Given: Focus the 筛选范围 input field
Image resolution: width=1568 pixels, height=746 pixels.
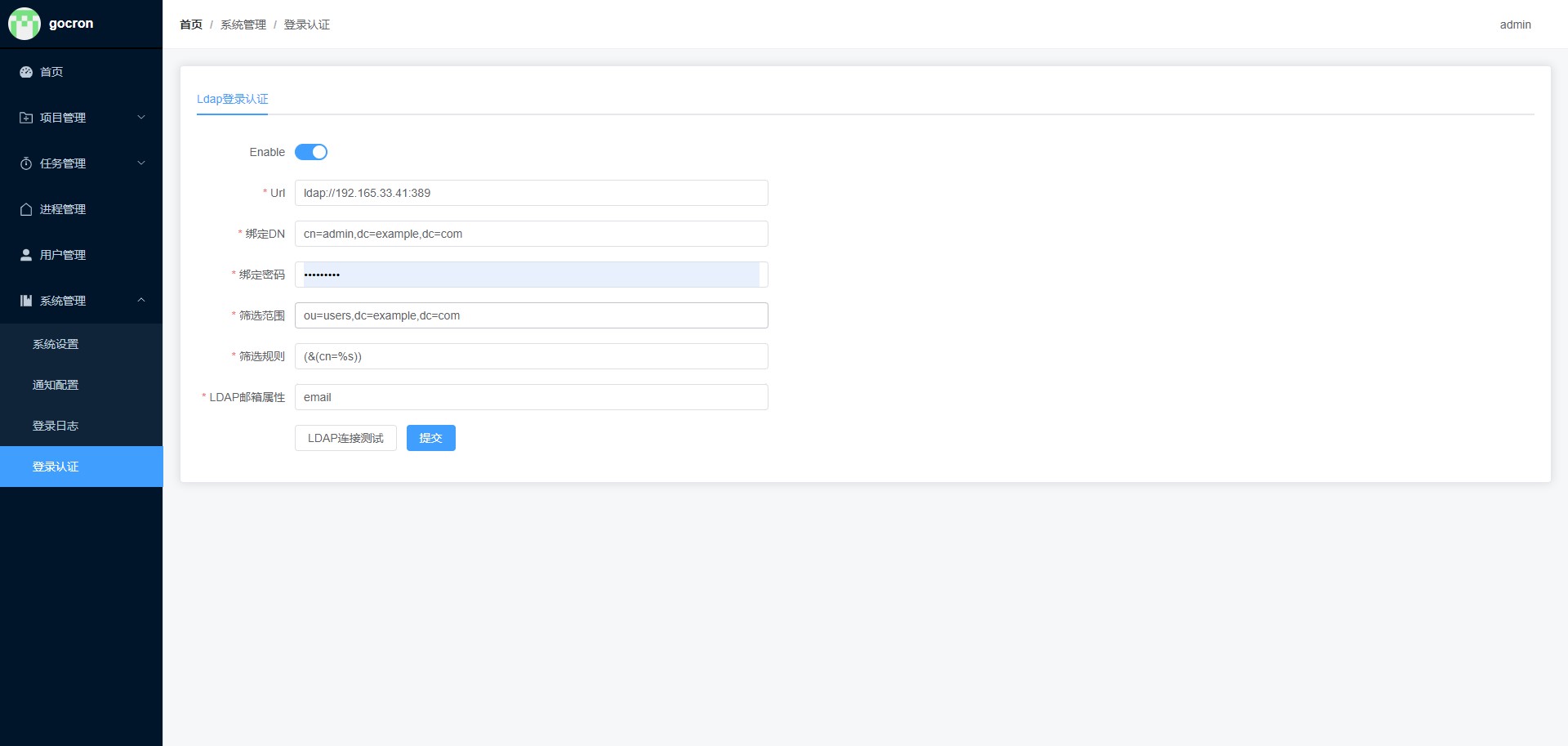Looking at the screenshot, I should [x=532, y=315].
